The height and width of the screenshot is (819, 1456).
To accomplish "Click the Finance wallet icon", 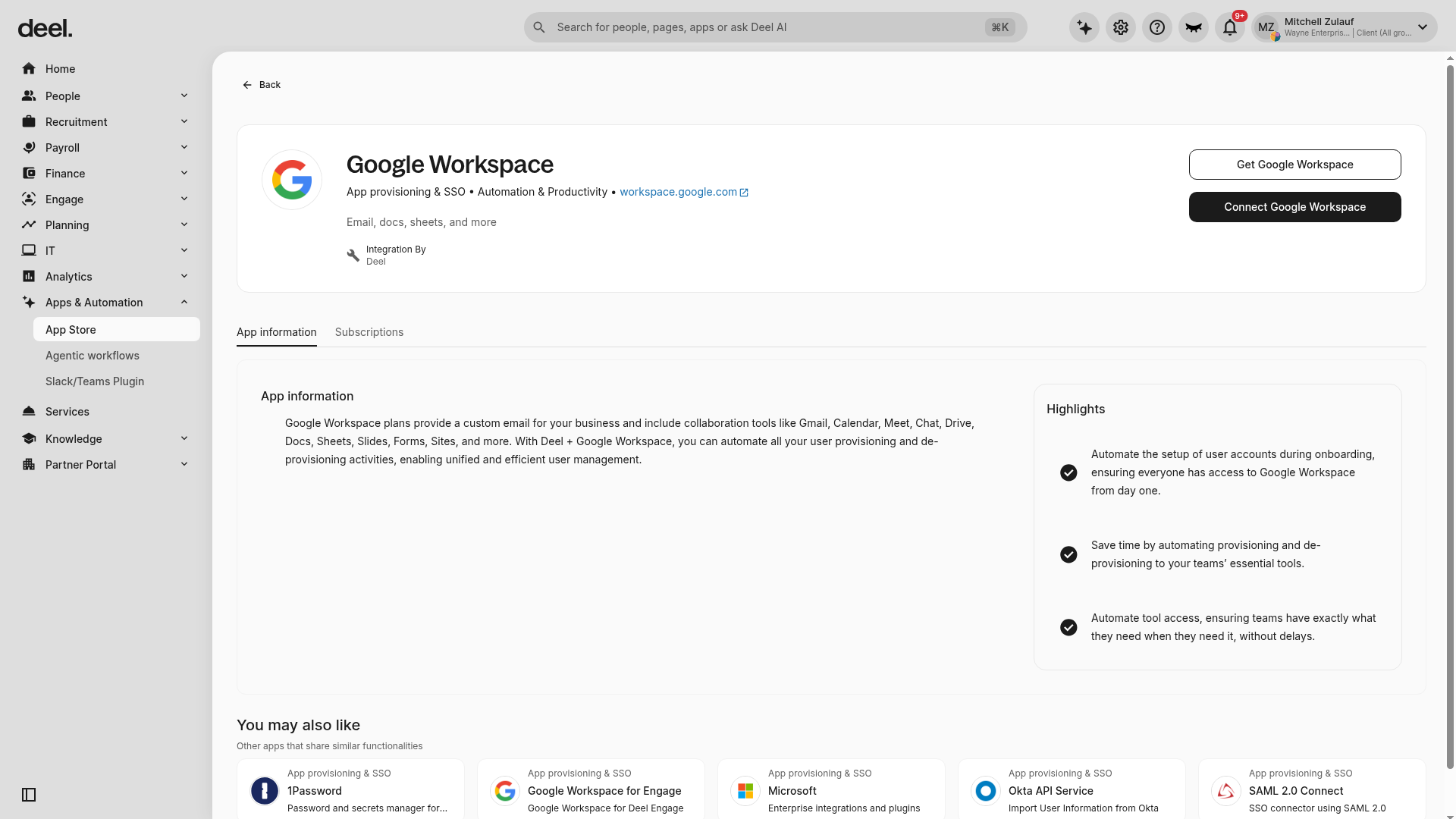I will coord(29,174).
